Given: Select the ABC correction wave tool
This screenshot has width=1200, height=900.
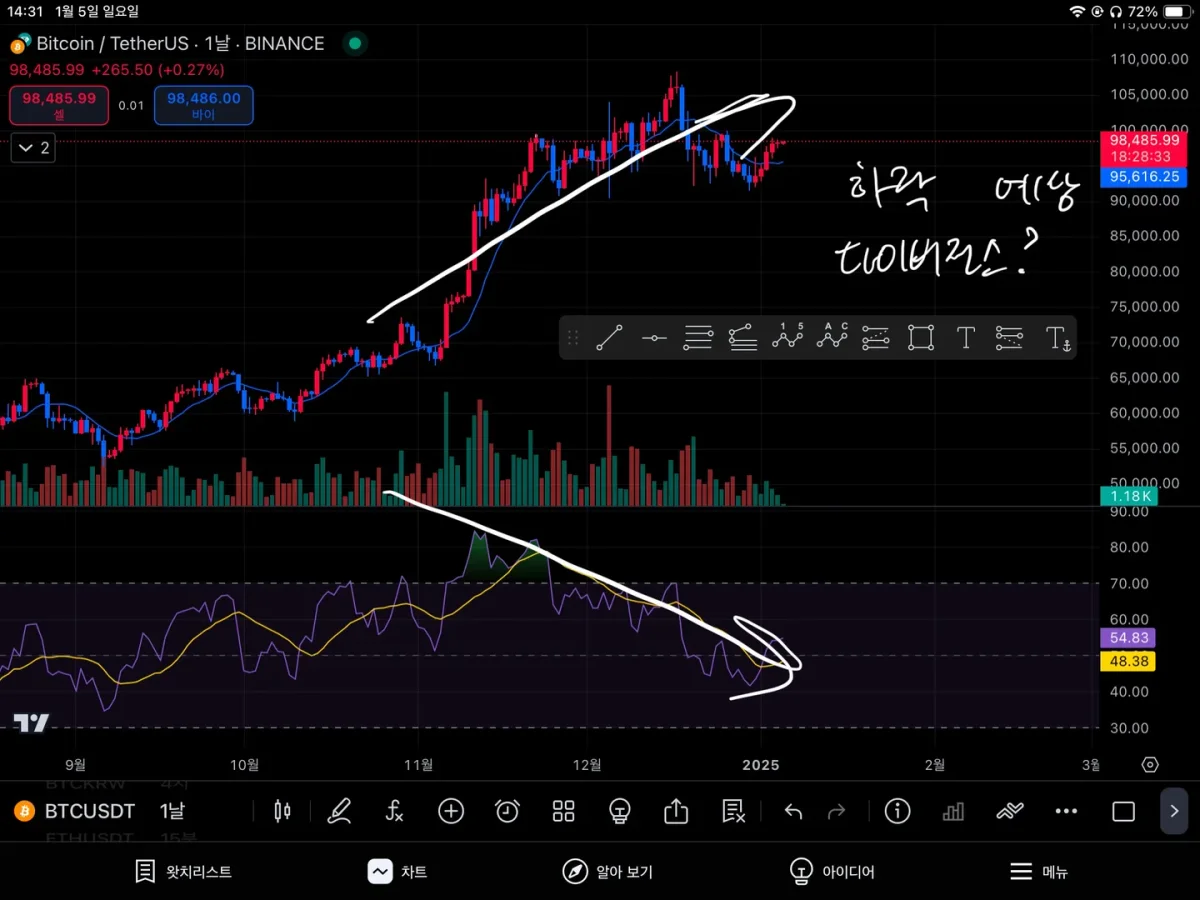Looking at the screenshot, I should click(x=832, y=337).
